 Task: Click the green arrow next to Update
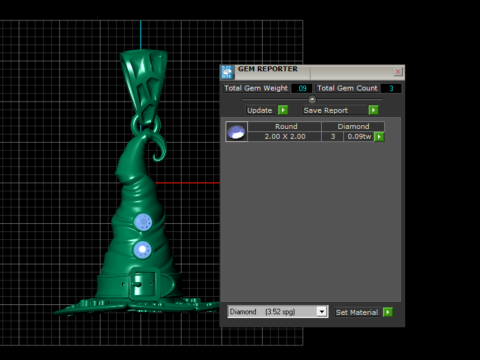(x=283, y=110)
